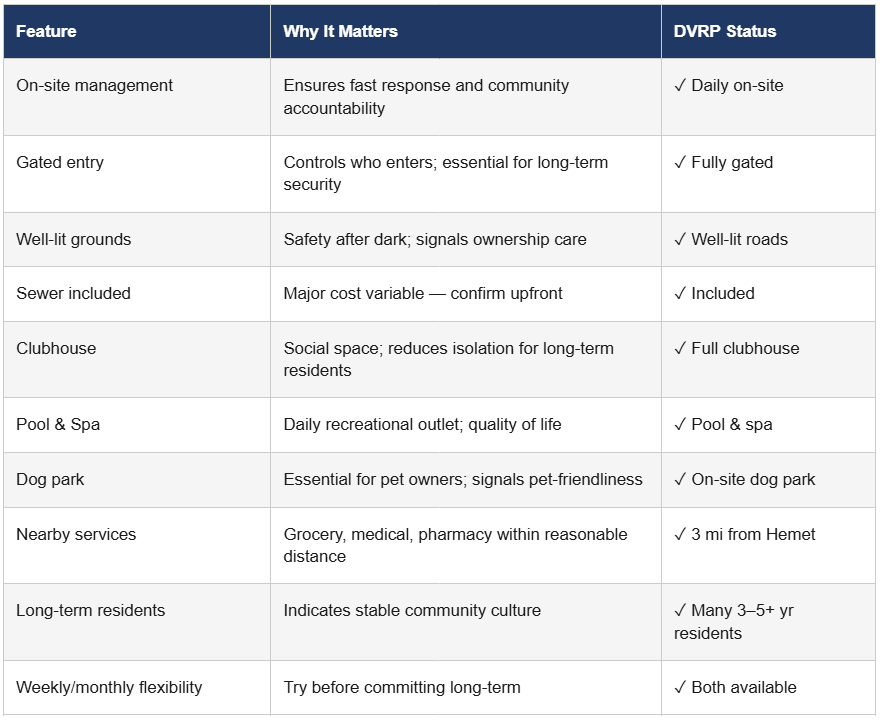The height and width of the screenshot is (720, 880).
Task: Click the DVRP Status column header
Action: pyautogui.click(x=725, y=31)
